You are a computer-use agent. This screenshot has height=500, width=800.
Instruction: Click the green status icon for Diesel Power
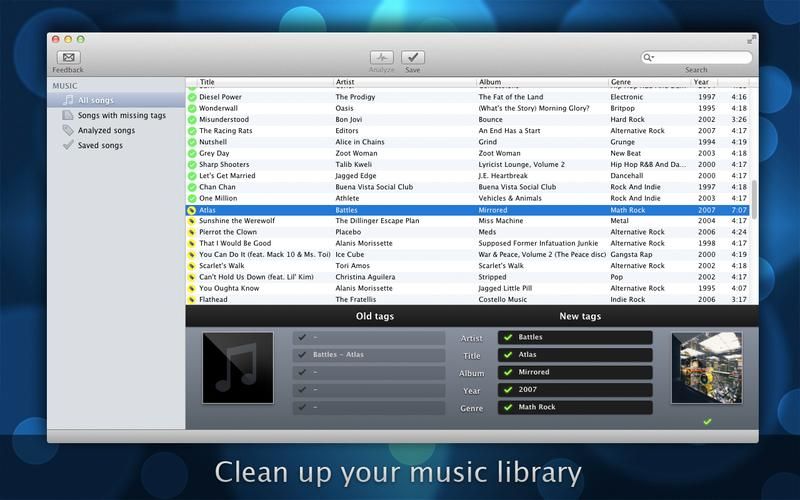coord(192,97)
